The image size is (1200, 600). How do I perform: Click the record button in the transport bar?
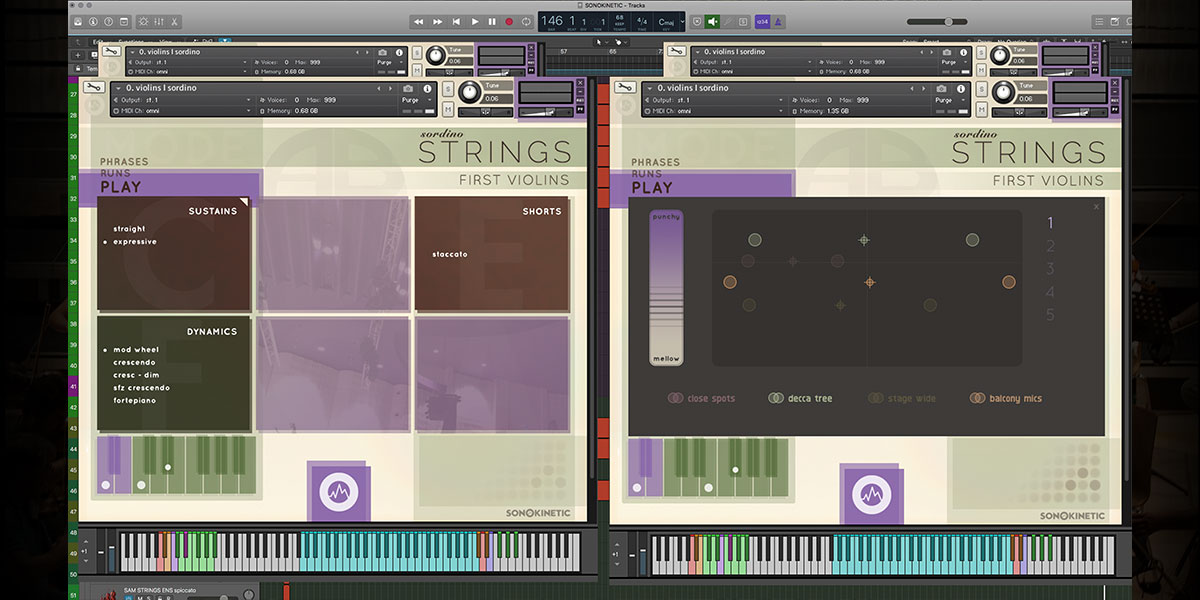(x=509, y=21)
